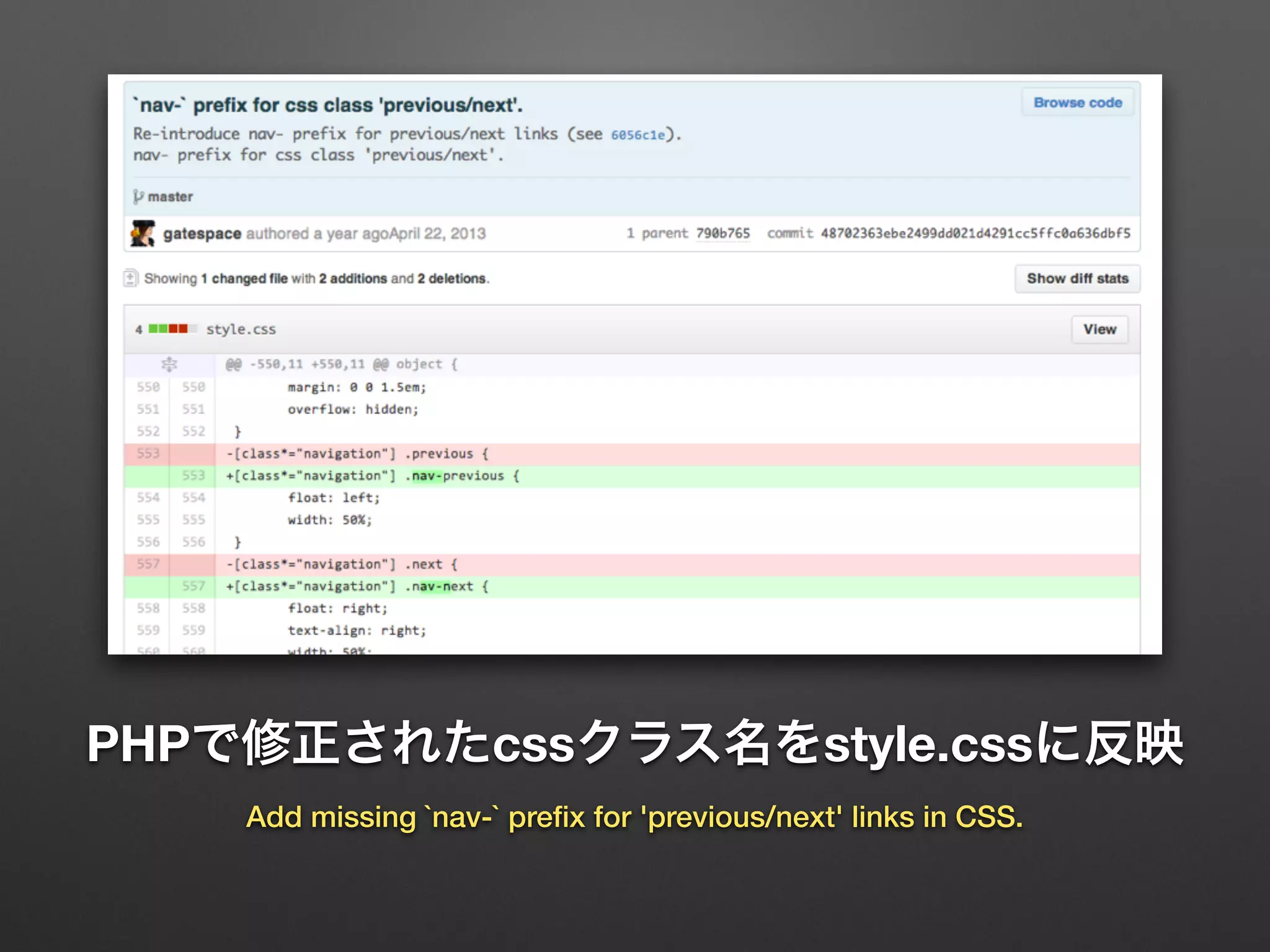Image resolution: width=1270 pixels, height=952 pixels.
Task: Click the View button for style.css
Action: [x=1099, y=330]
